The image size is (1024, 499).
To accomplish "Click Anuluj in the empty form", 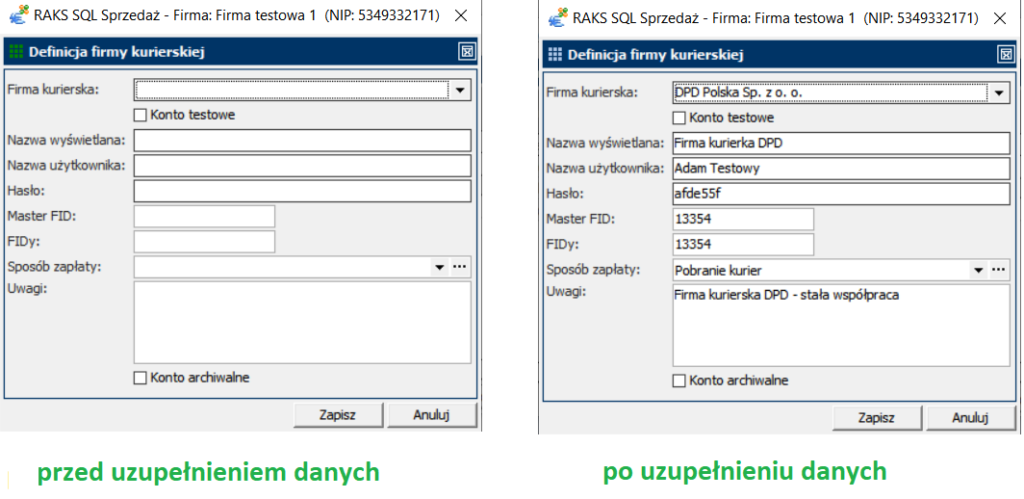I will [432, 415].
